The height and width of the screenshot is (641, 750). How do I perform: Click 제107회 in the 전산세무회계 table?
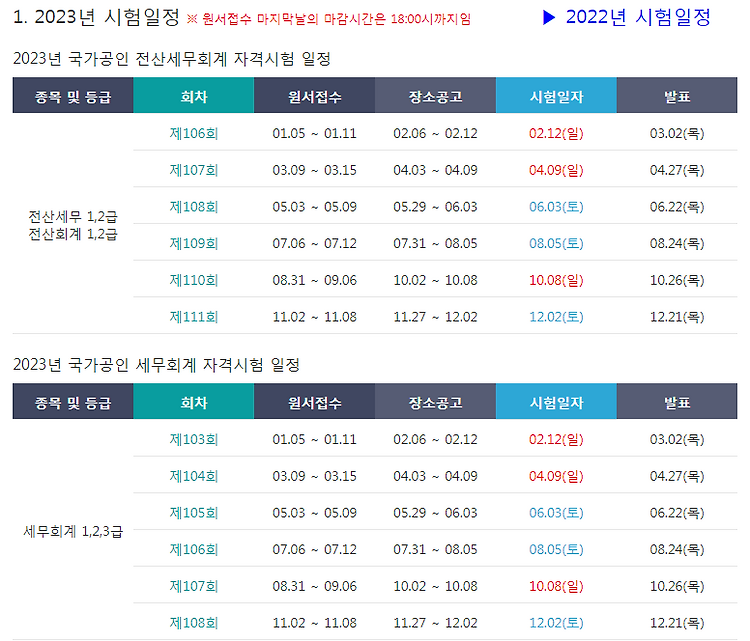click(194, 170)
